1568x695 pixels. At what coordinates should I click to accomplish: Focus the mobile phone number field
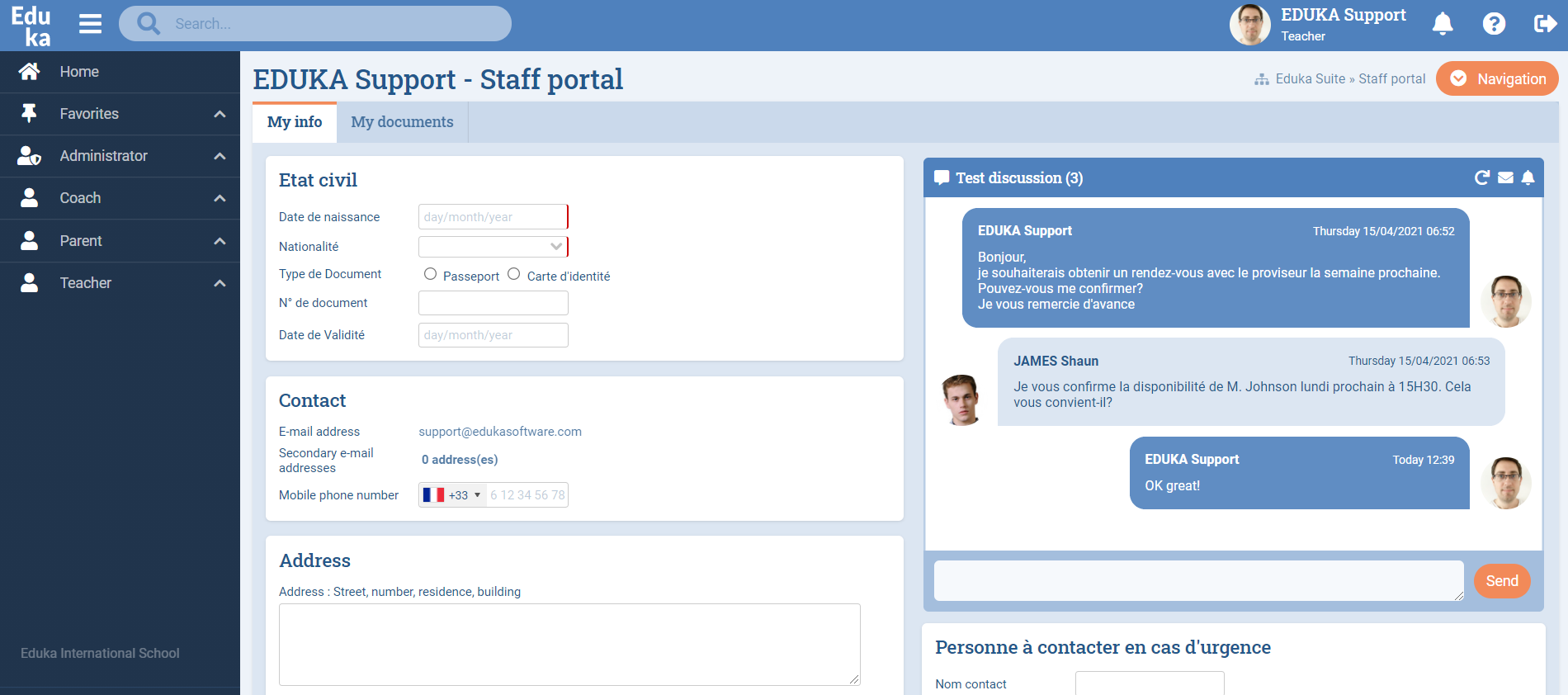(527, 495)
